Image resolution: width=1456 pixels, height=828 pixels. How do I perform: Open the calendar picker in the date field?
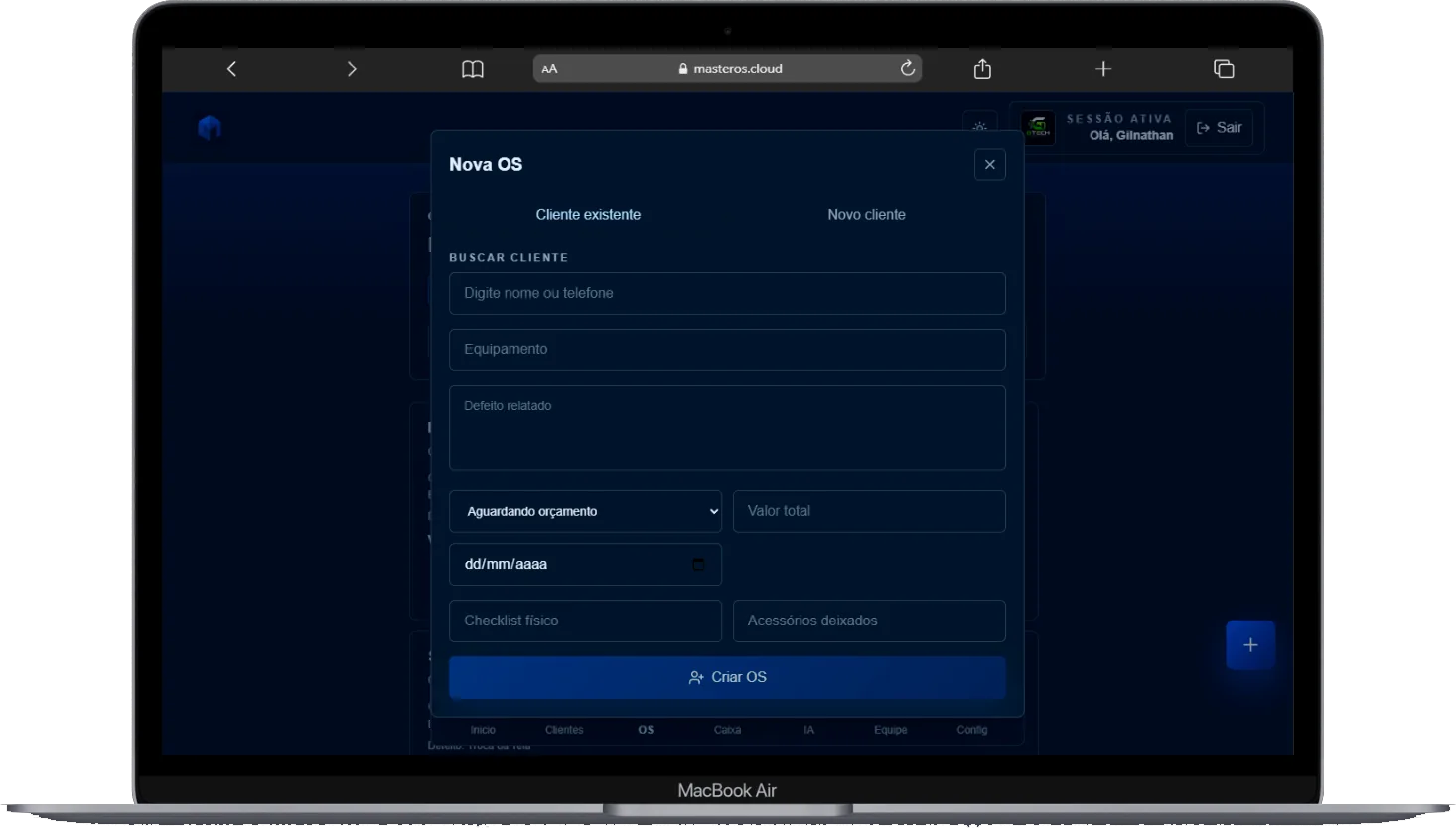click(698, 564)
